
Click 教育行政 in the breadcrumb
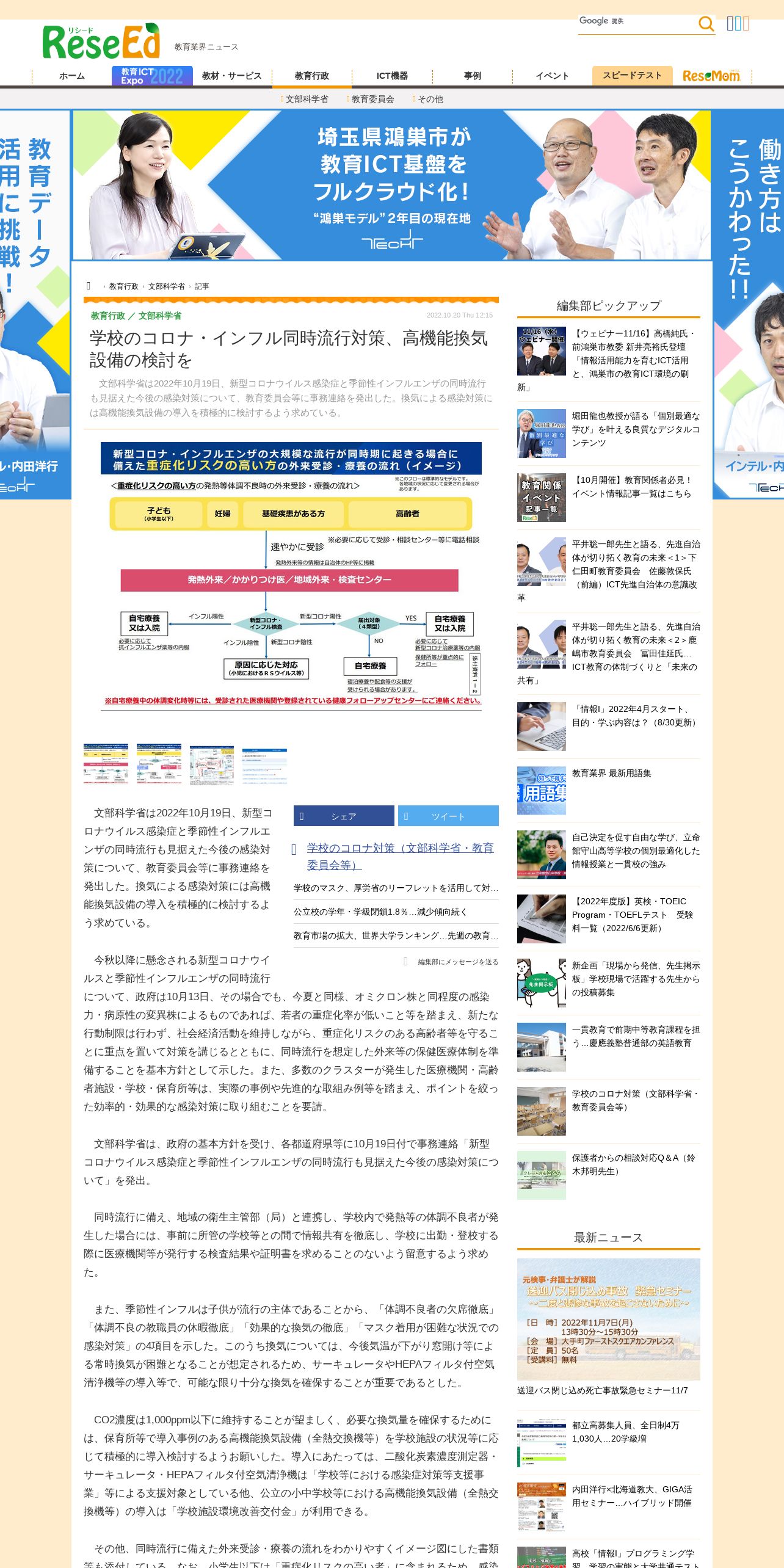click(124, 286)
